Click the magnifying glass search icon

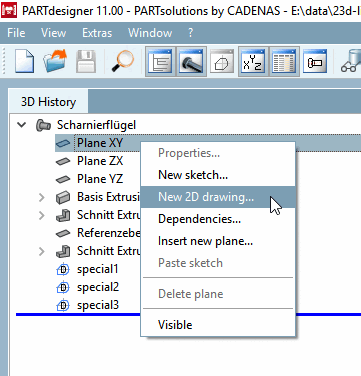point(122,62)
